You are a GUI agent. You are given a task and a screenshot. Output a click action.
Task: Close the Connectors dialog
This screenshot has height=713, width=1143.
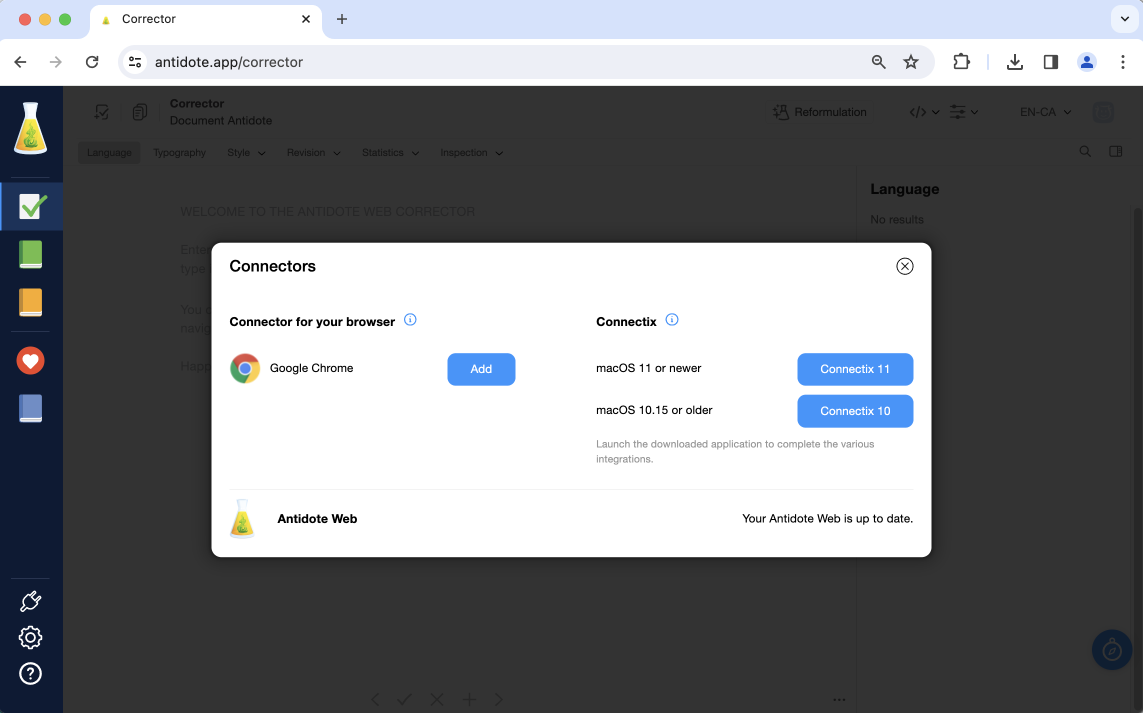[x=905, y=266]
